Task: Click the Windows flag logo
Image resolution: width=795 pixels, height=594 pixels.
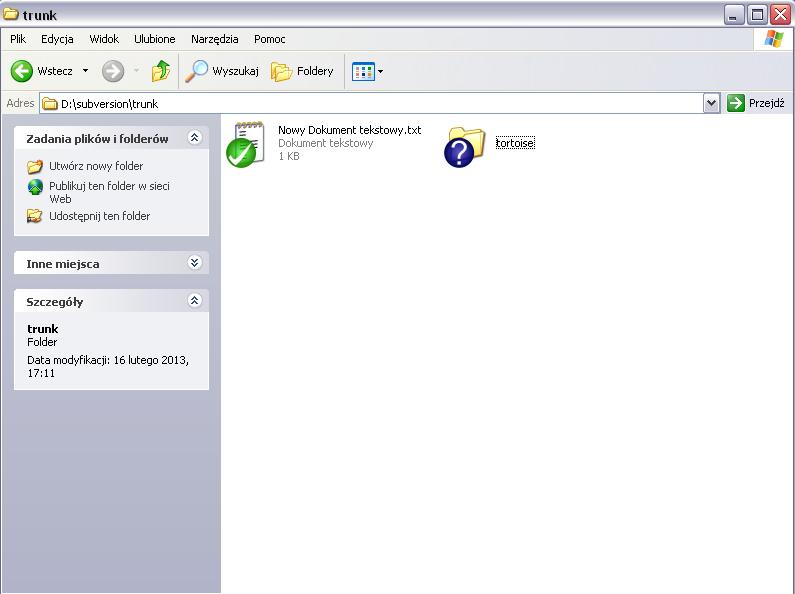Action: 773,39
